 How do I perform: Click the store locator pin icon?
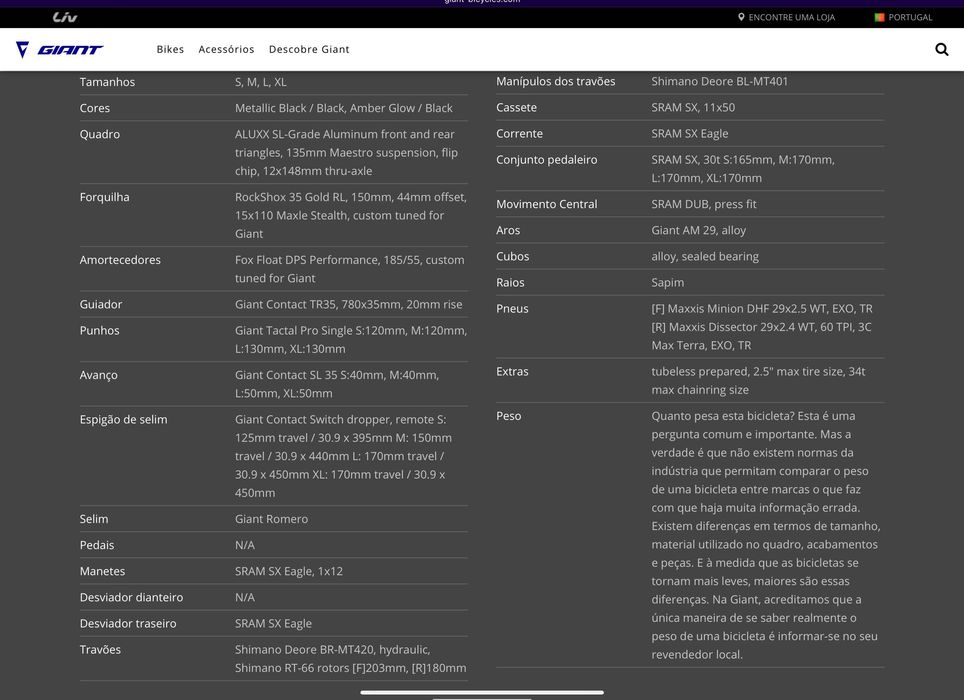741,17
